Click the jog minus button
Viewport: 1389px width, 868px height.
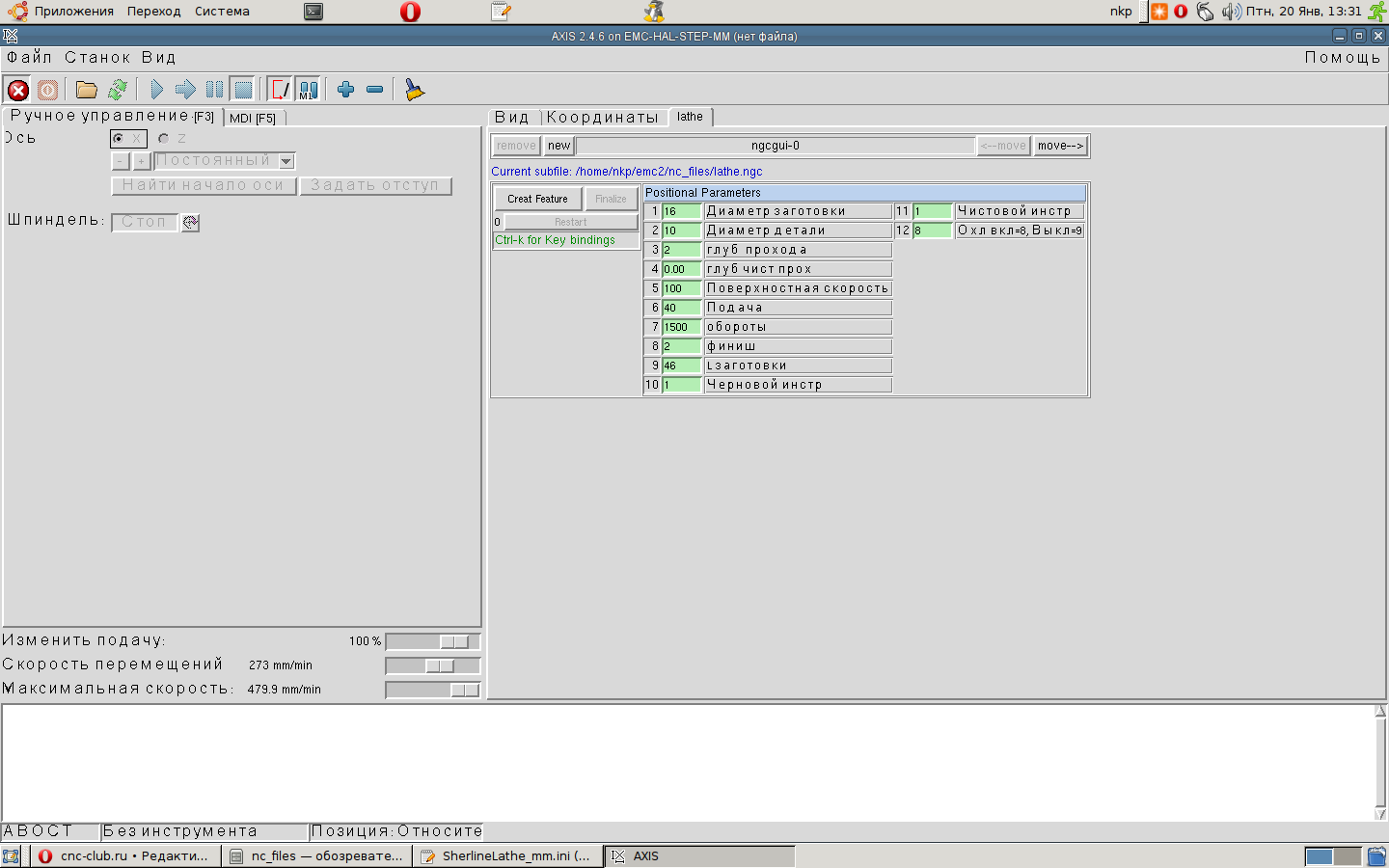(121, 161)
